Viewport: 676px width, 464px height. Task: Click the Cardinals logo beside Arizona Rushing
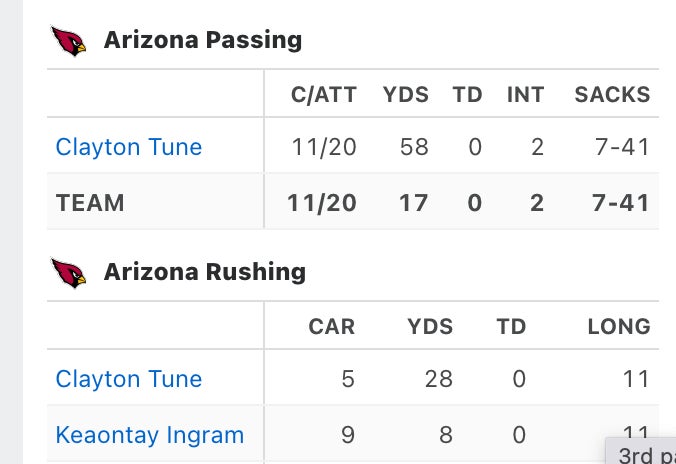(69, 272)
